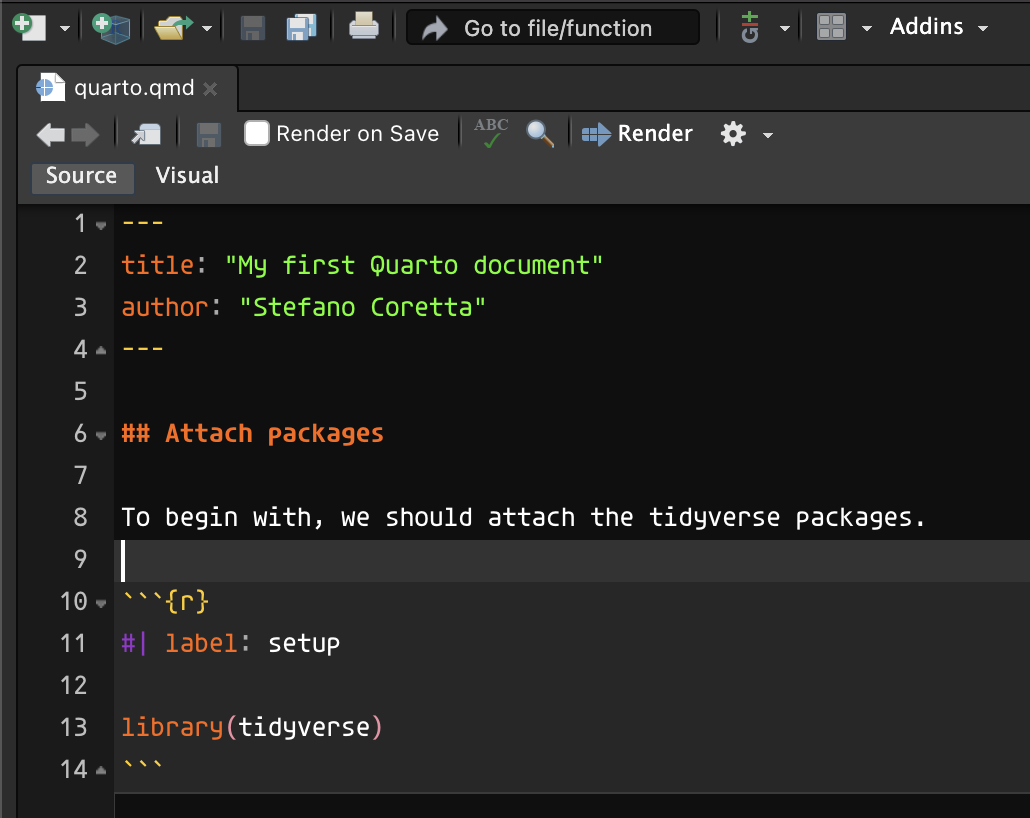The height and width of the screenshot is (818, 1030).
Task: Save all open documents icon
Action: (302, 28)
